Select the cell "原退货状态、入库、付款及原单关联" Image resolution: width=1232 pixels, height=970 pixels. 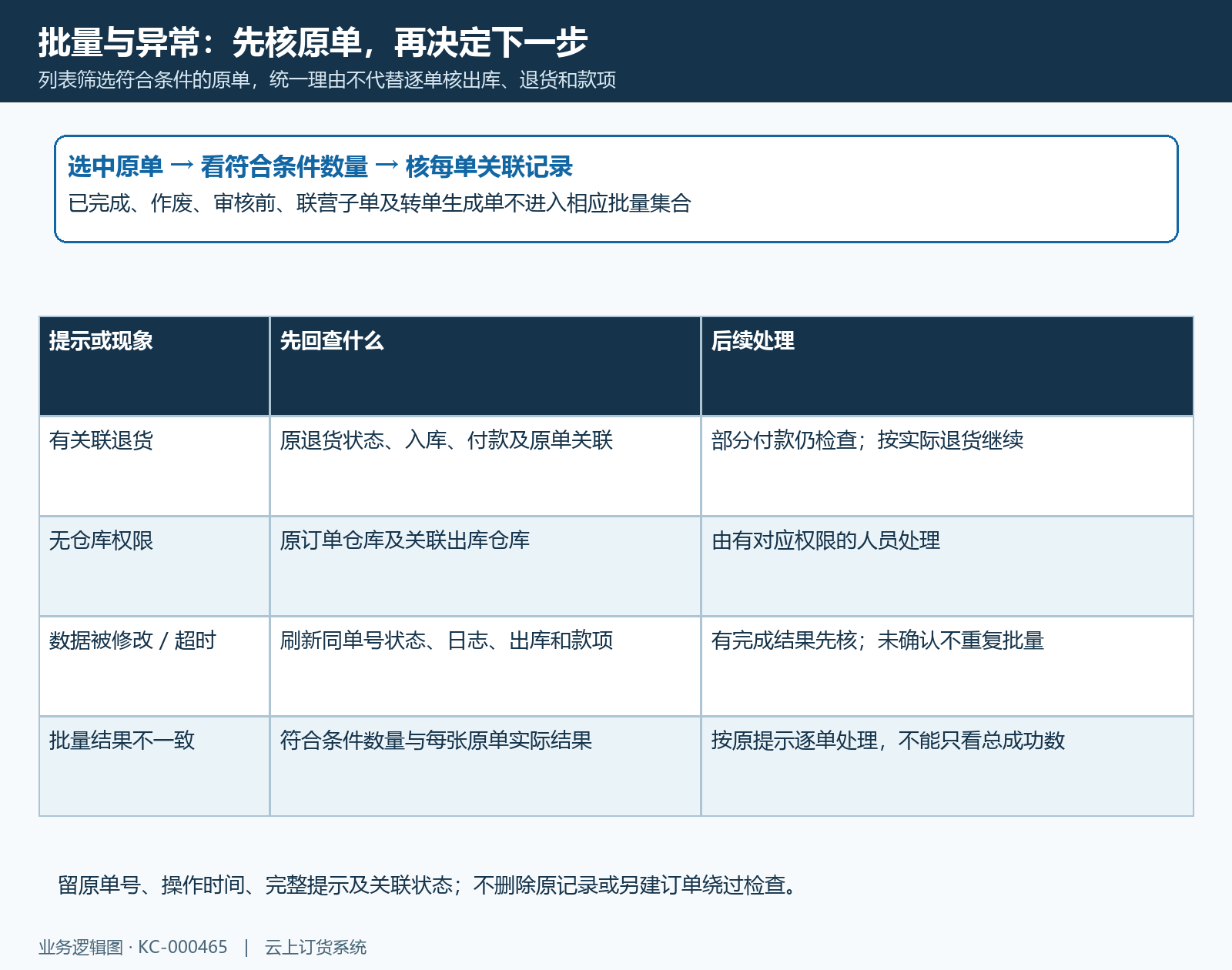pos(485,467)
